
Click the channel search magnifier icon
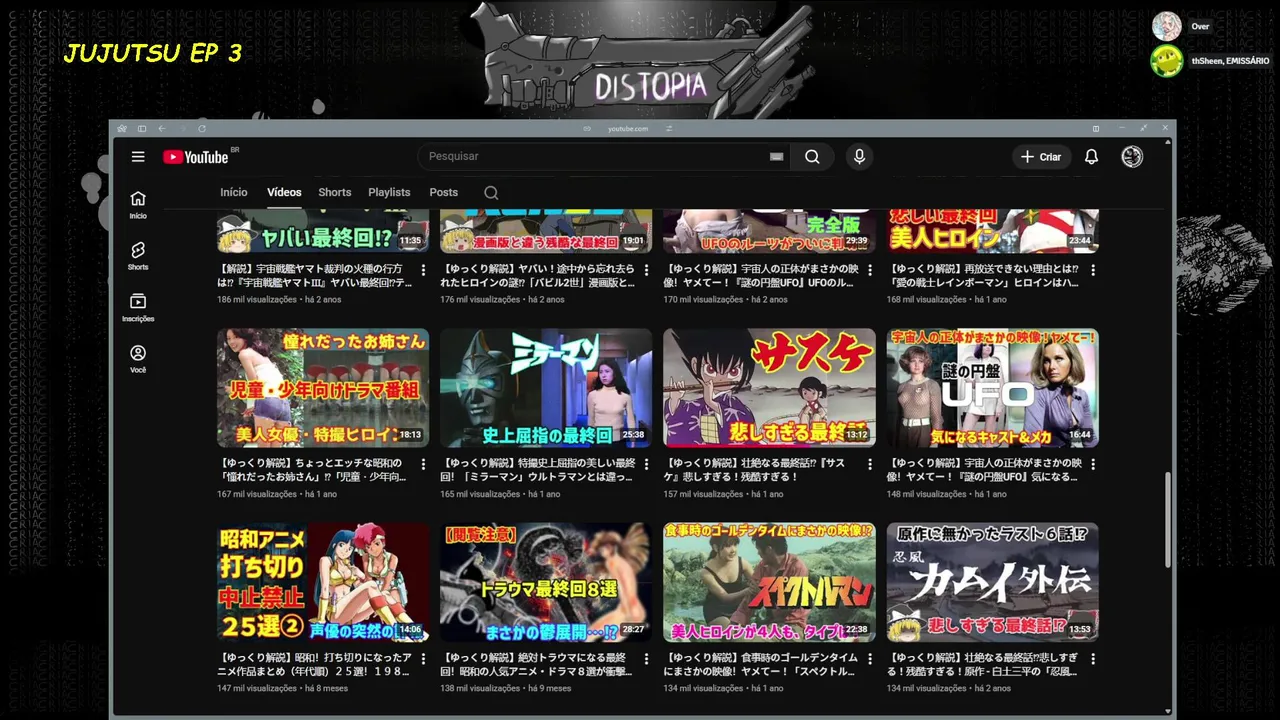[491, 193]
